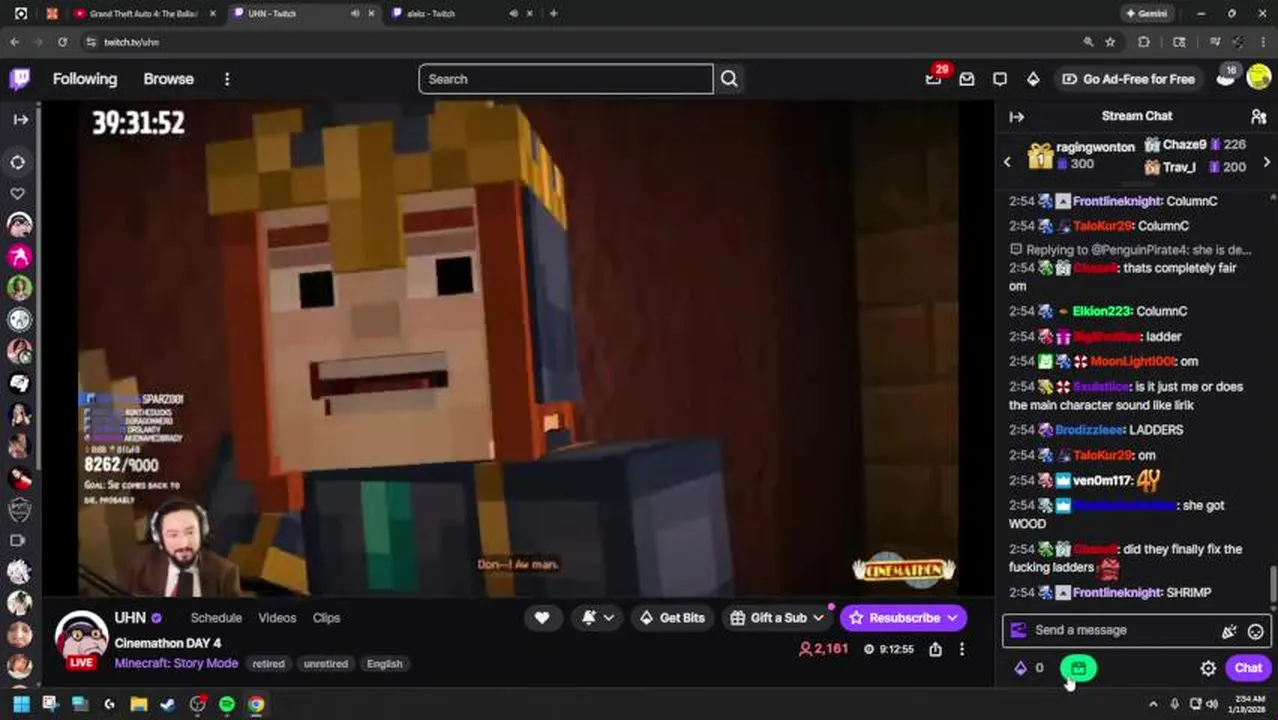Open the Get Bits icon in top bar
The image size is (1278, 720).
pos(1033,79)
